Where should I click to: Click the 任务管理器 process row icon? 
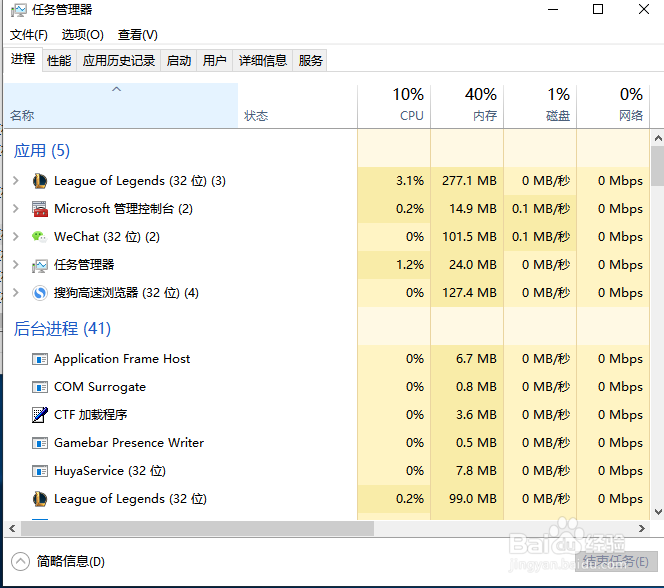(40, 265)
